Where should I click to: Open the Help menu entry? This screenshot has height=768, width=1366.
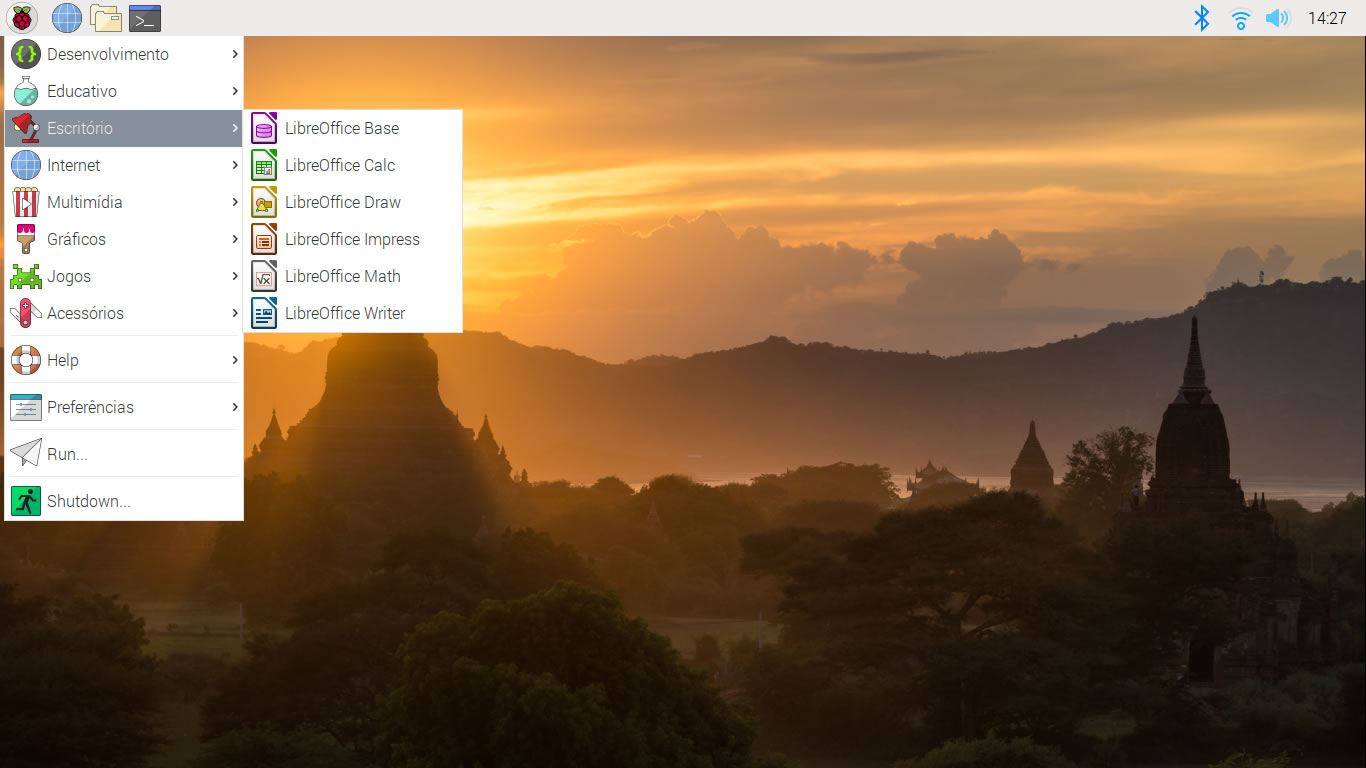click(x=124, y=360)
